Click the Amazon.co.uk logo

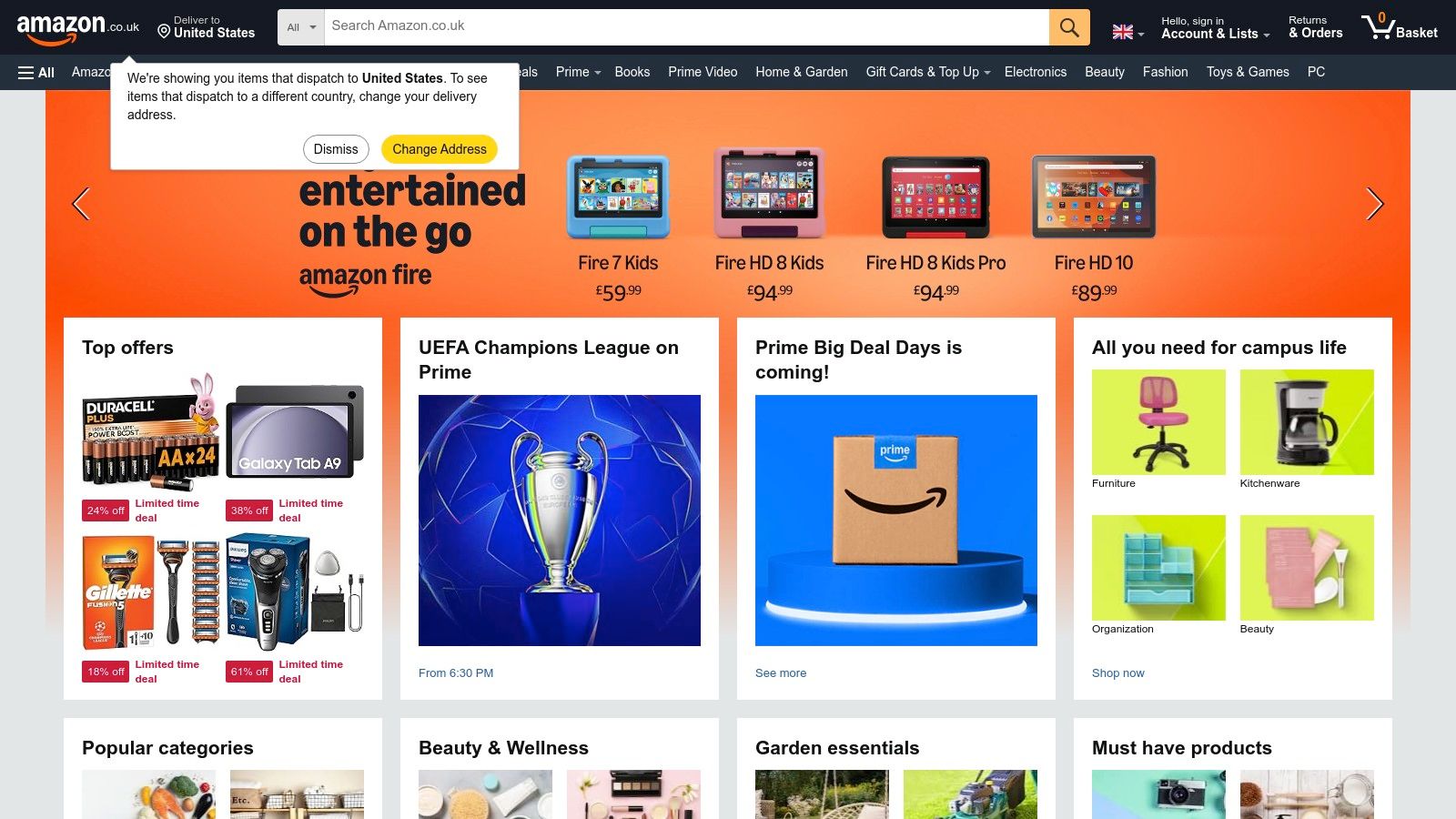77,29
